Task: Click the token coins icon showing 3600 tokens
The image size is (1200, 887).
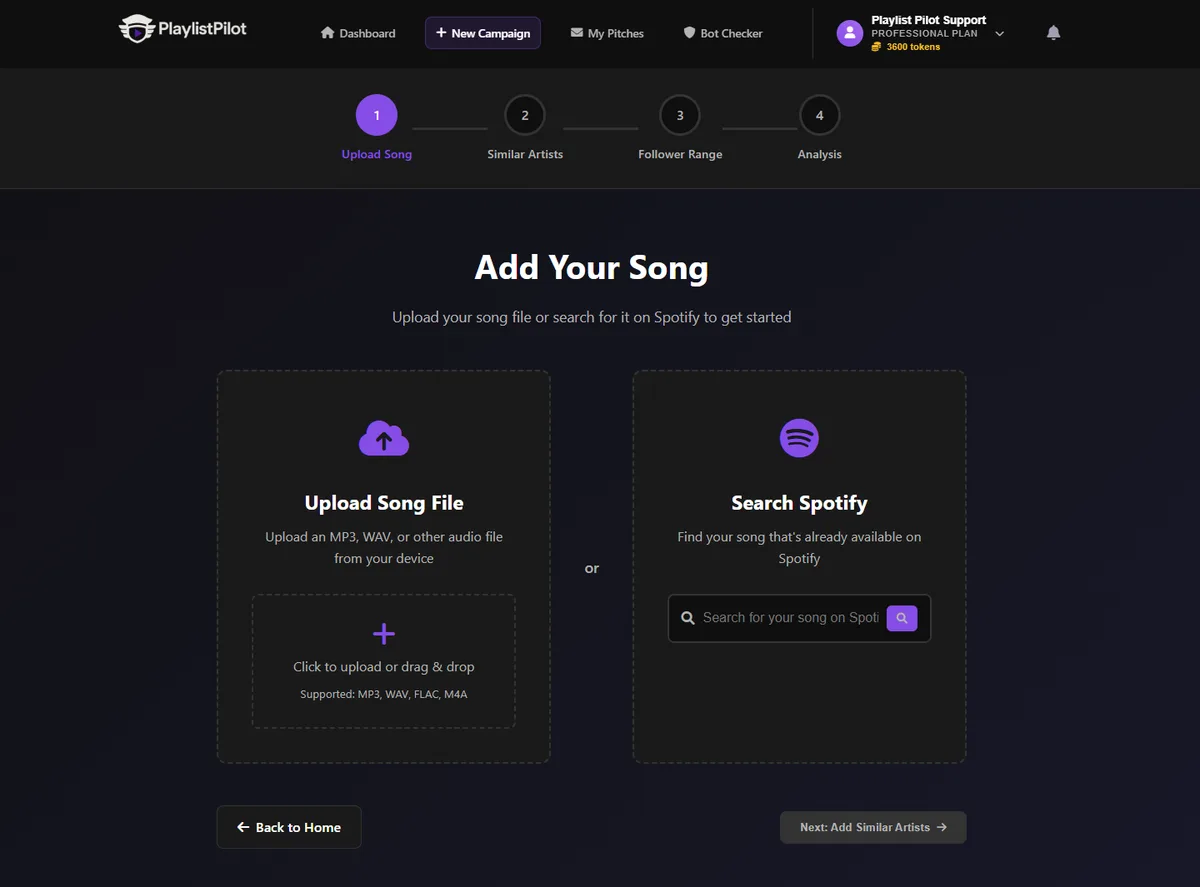Action: (875, 46)
